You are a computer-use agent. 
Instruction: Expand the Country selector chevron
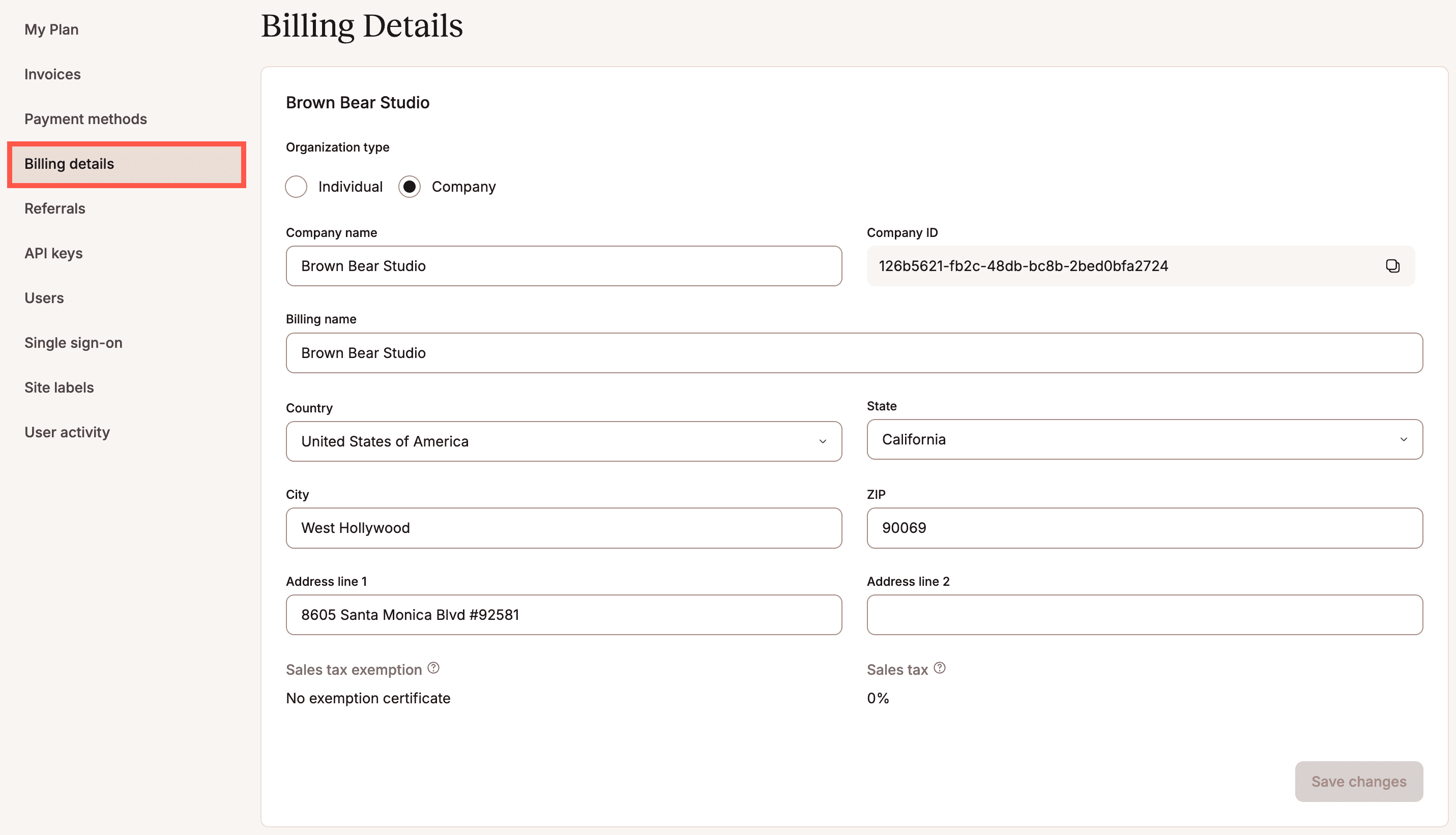tap(824, 441)
